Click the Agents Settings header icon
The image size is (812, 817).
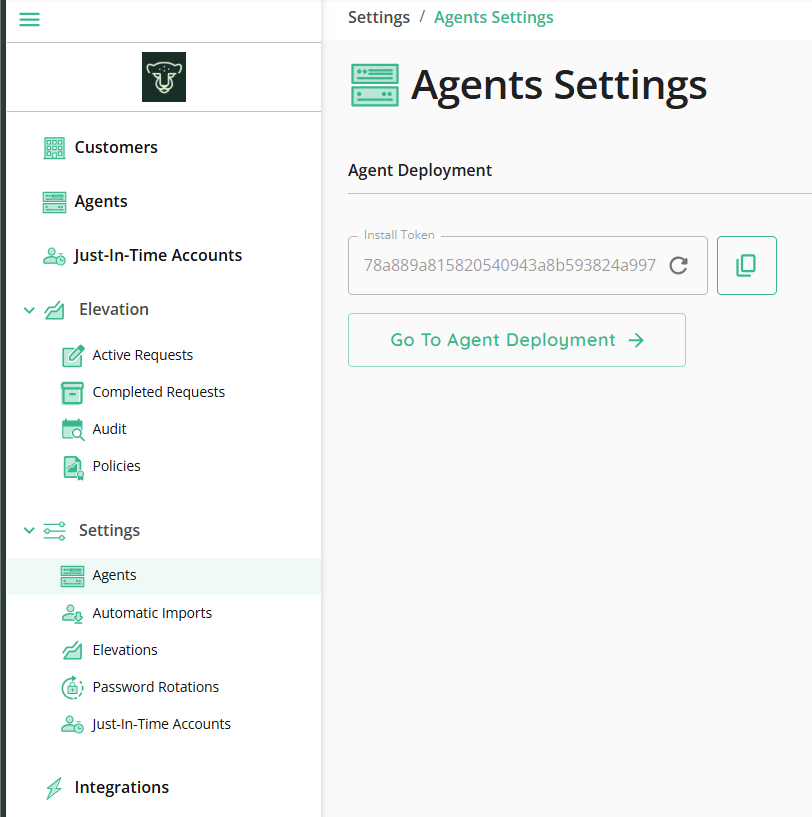coord(374,84)
